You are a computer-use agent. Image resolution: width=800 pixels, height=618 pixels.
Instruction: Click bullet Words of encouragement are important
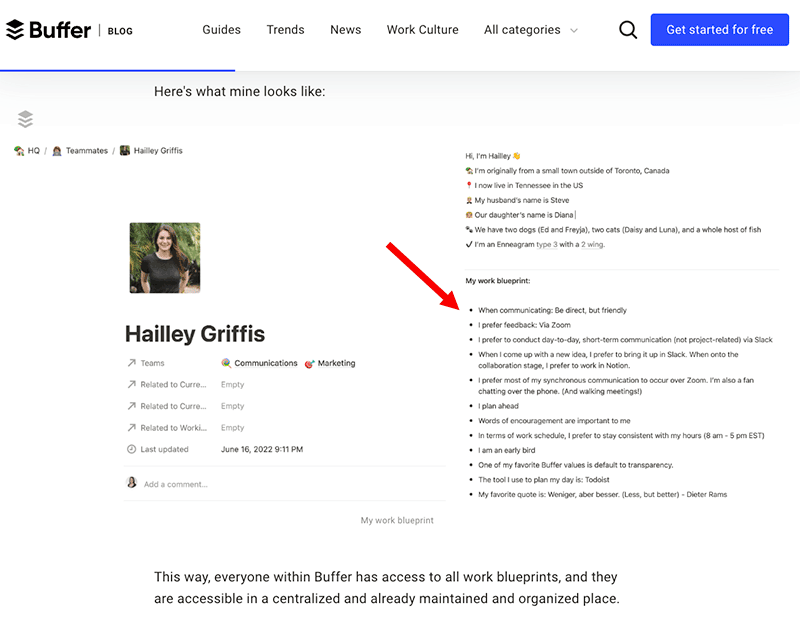coord(554,421)
